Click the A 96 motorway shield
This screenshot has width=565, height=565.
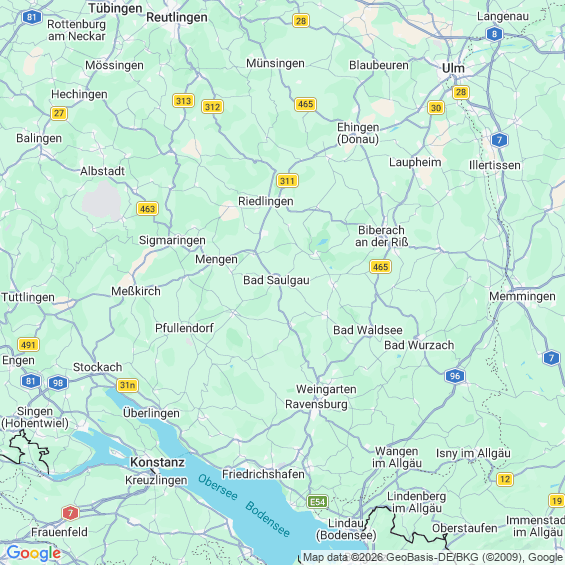(455, 376)
